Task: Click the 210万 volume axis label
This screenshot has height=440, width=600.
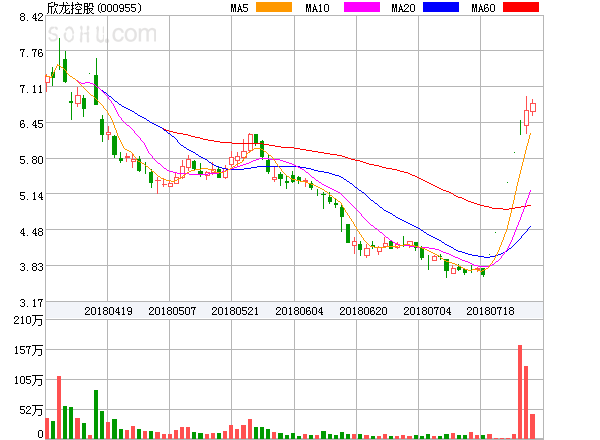Action: point(28,320)
